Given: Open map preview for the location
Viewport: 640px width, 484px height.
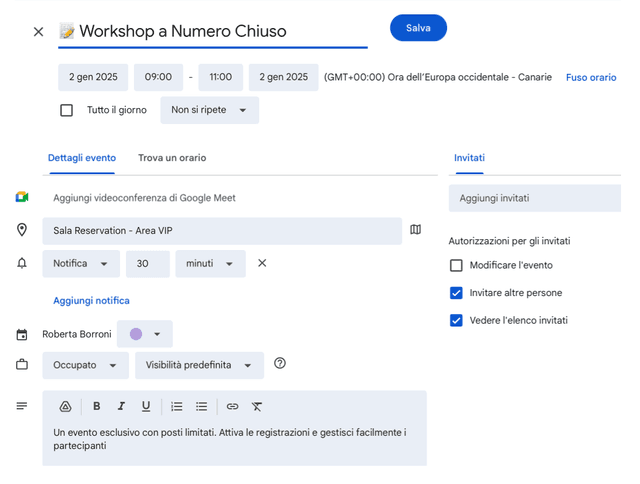Looking at the screenshot, I should pos(416,230).
